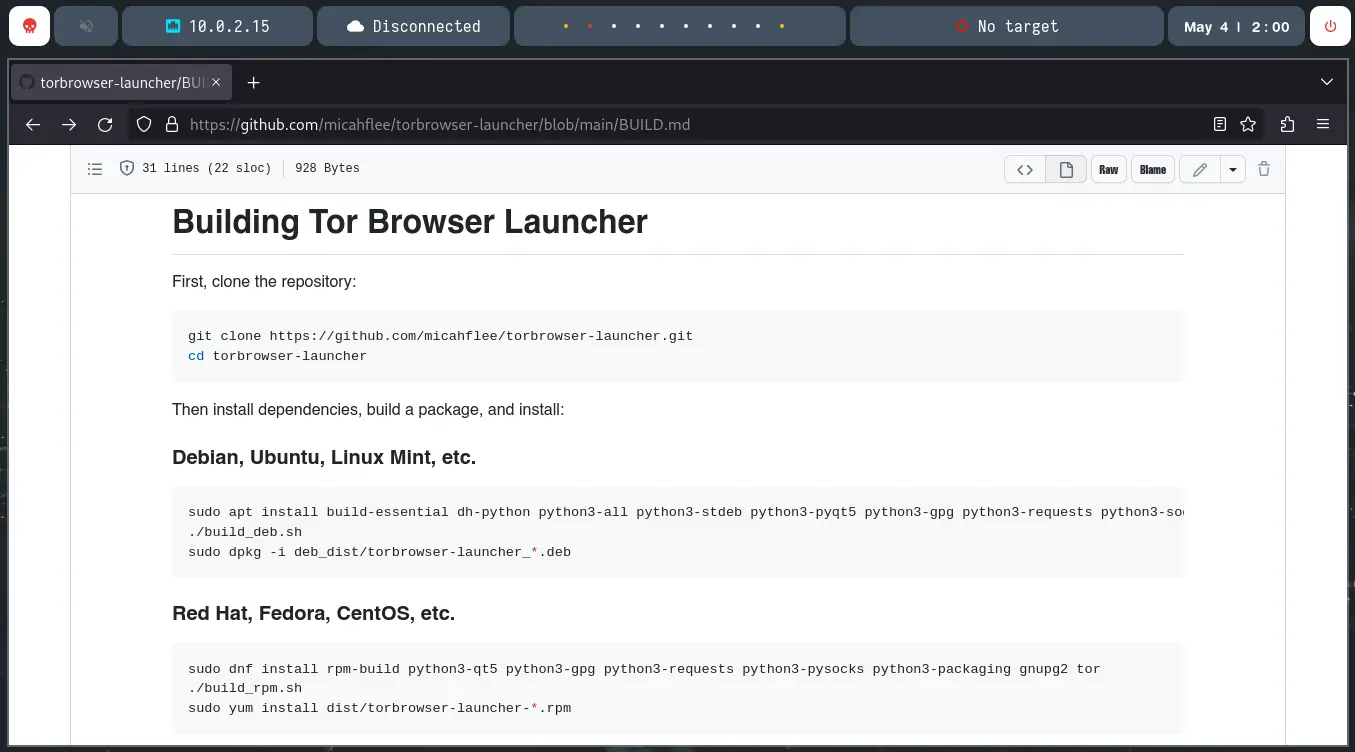Click the site security padlock icon

coord(172,125)
